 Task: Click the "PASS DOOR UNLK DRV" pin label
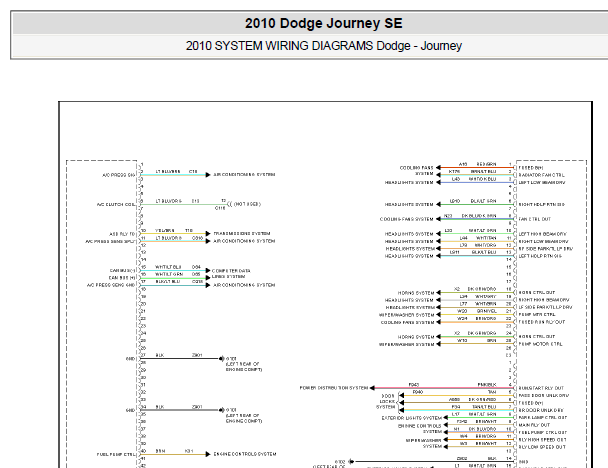point(544,395)
